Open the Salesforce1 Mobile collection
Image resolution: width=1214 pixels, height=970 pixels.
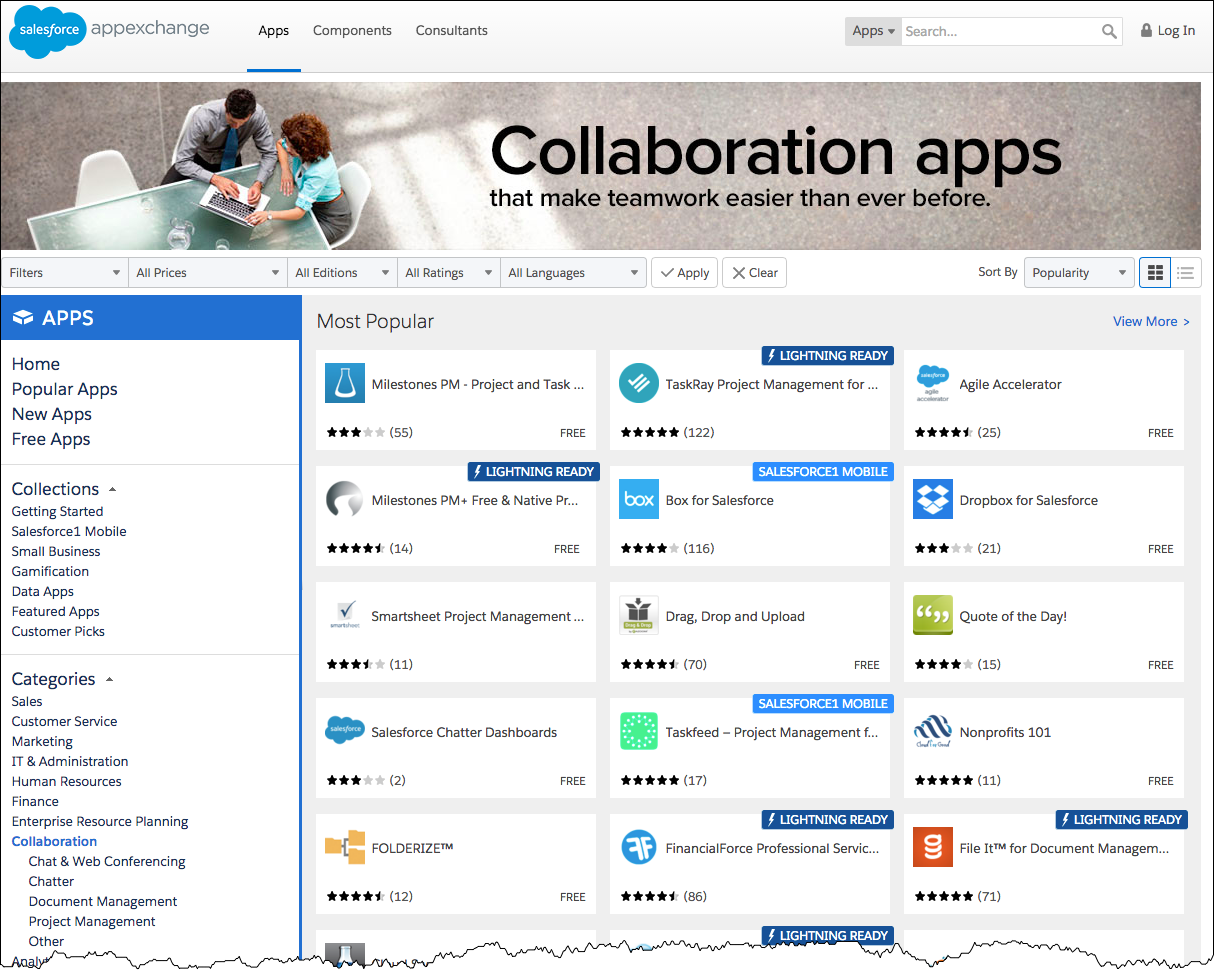coord(69,531)
